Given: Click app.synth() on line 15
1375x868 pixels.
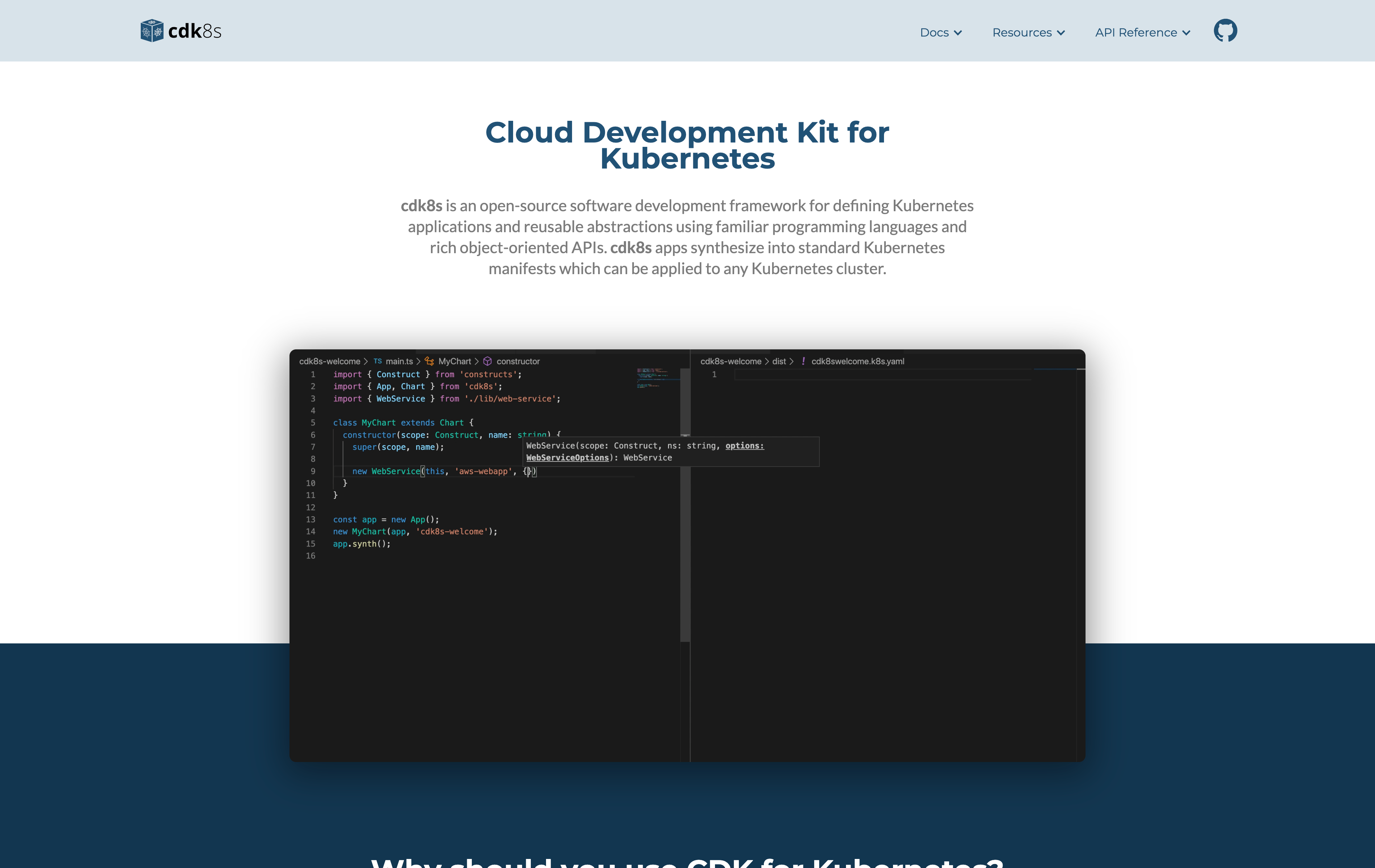Looking at the screenshot, I should [x=362, y=544].
